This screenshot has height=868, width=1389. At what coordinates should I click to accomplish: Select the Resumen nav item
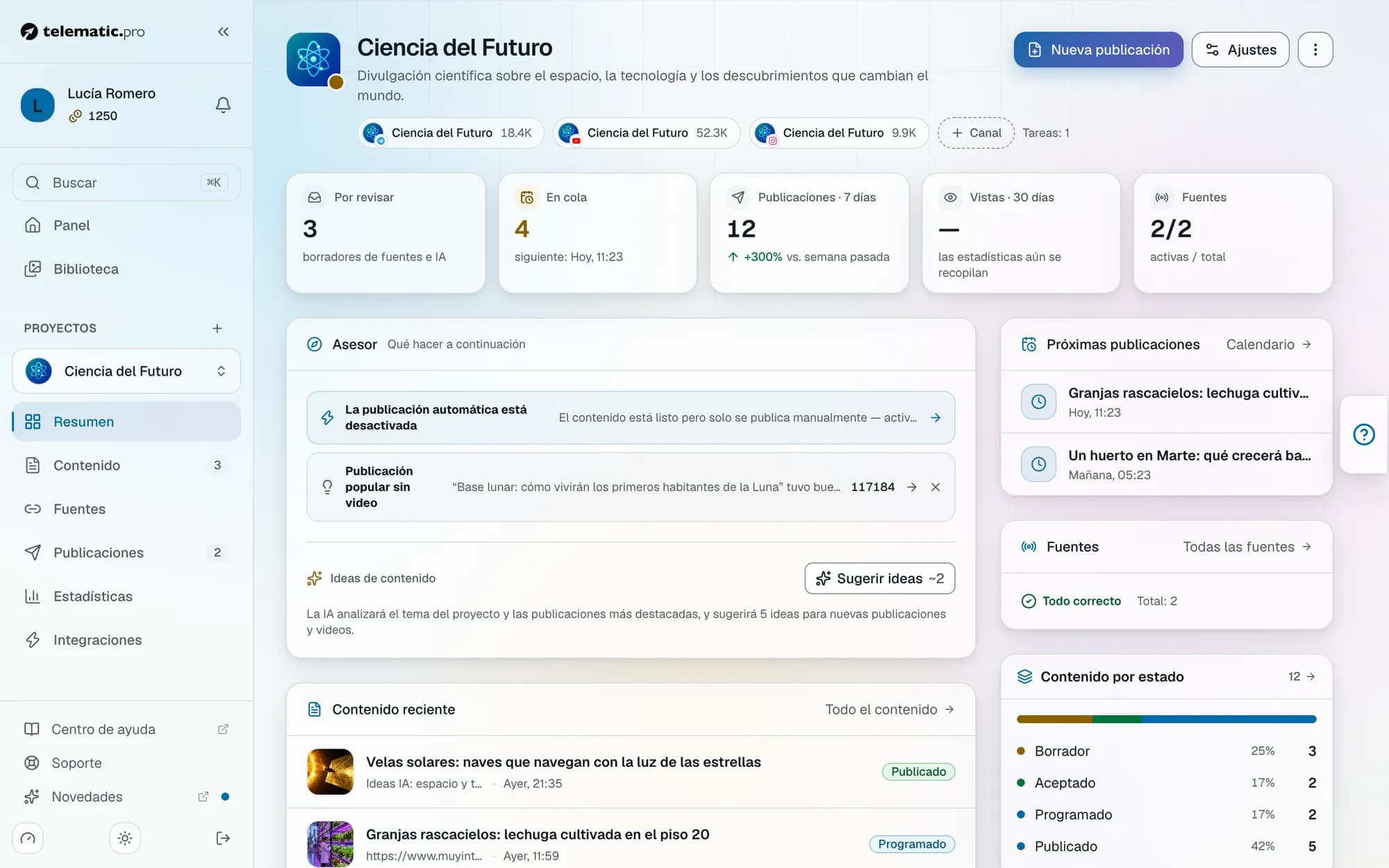[x=126, y=422]
